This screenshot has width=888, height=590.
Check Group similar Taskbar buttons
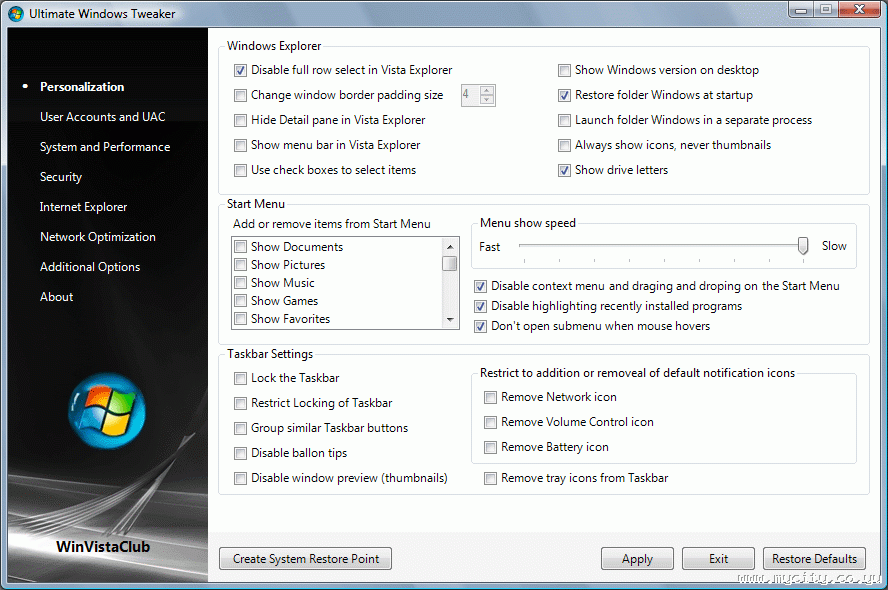(x=240, y=428)
